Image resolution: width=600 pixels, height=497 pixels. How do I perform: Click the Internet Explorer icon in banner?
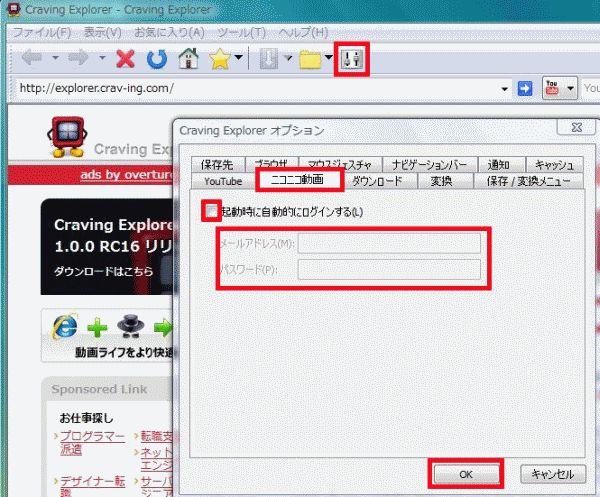[65, 326]
